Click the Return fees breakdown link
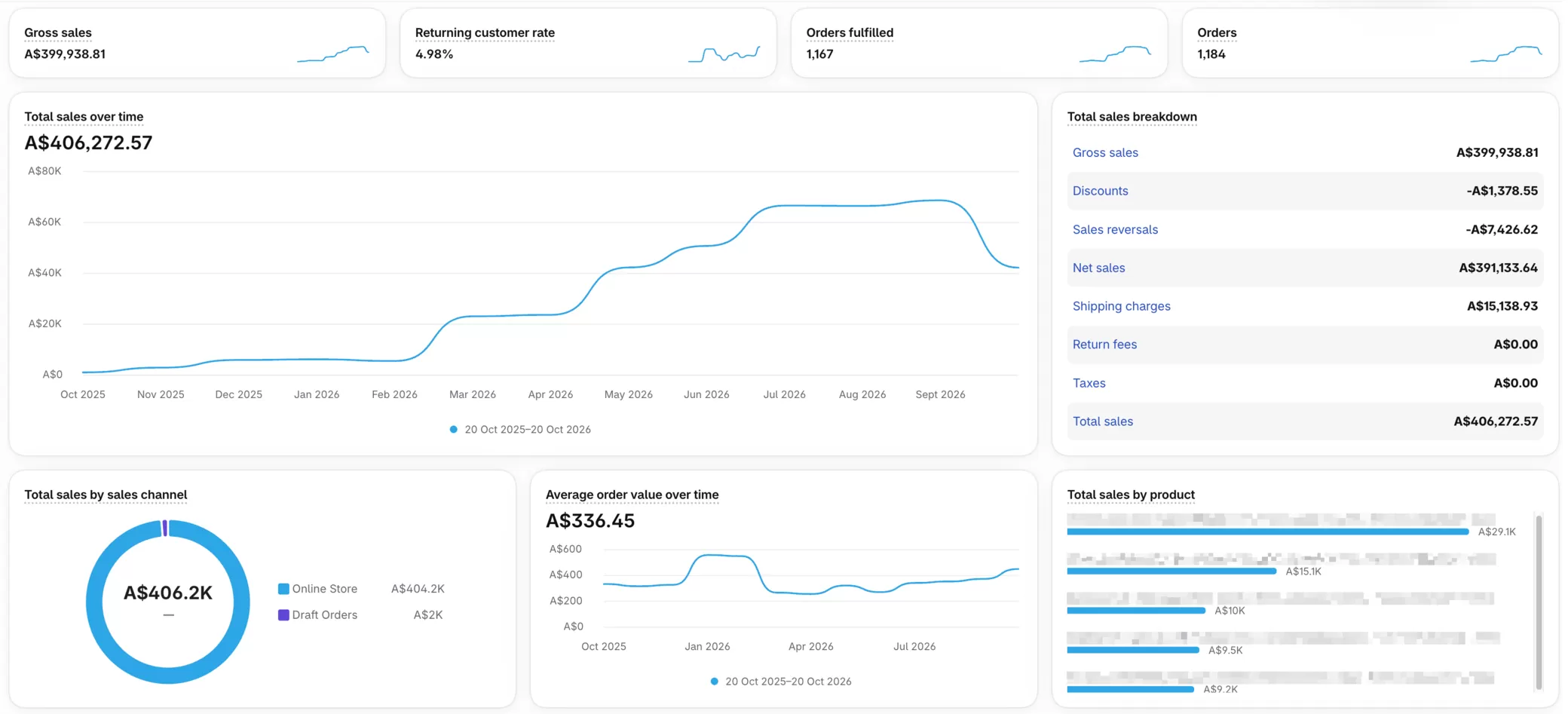This screenshot has width=1568, height=714. [x=1104, y=345]
